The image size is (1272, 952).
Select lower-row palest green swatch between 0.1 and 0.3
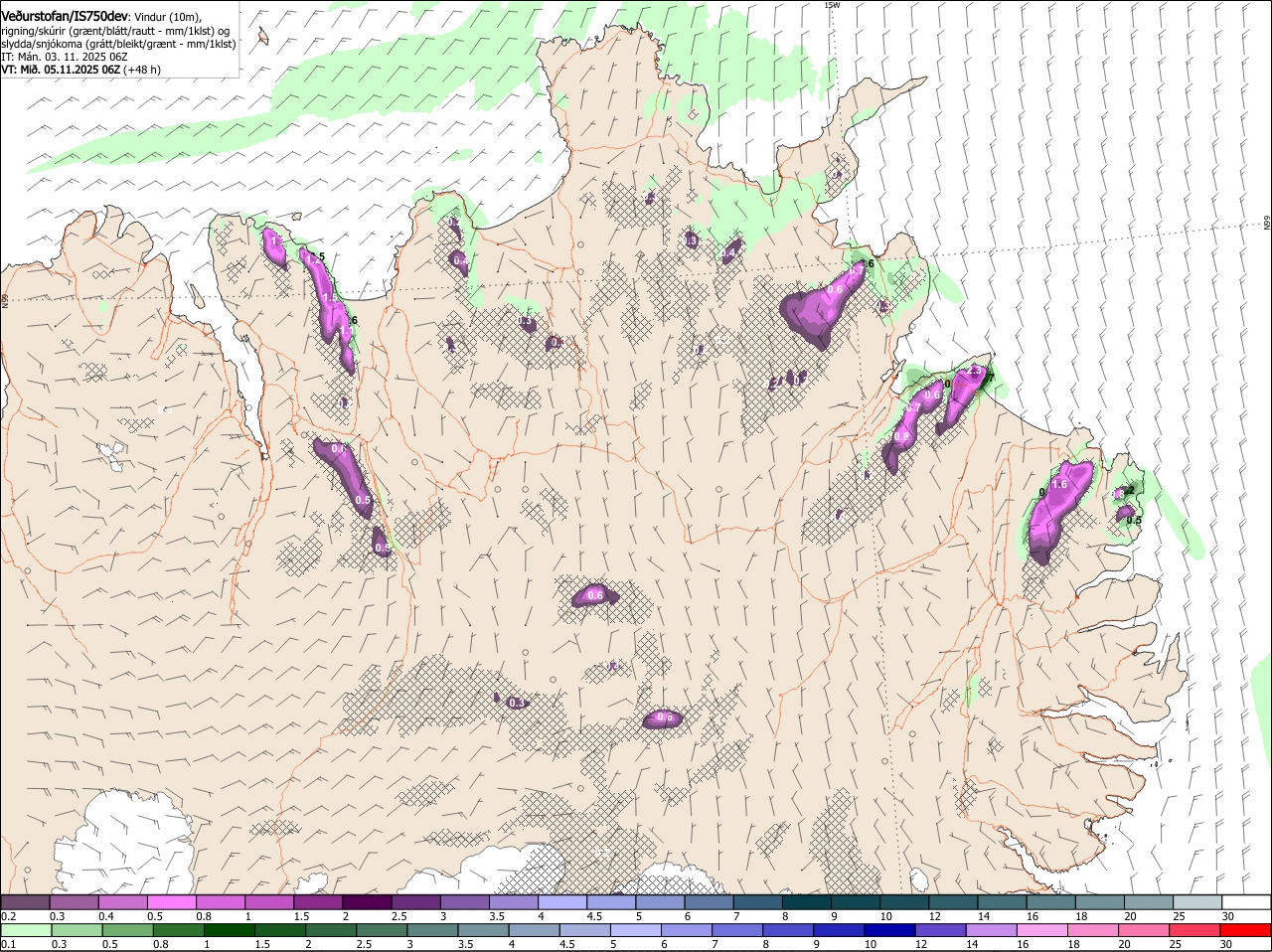coord(26,930)
